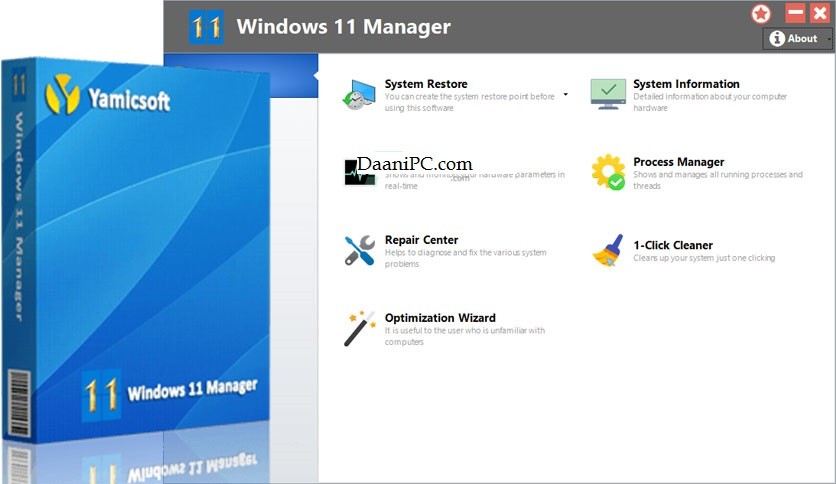Select the Repair Center heading

pos(421,240)
